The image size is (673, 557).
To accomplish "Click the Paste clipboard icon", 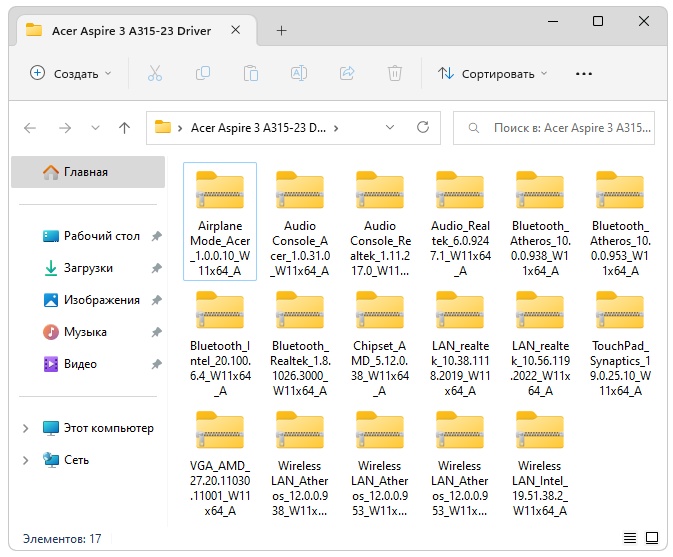I will point(250,73).
